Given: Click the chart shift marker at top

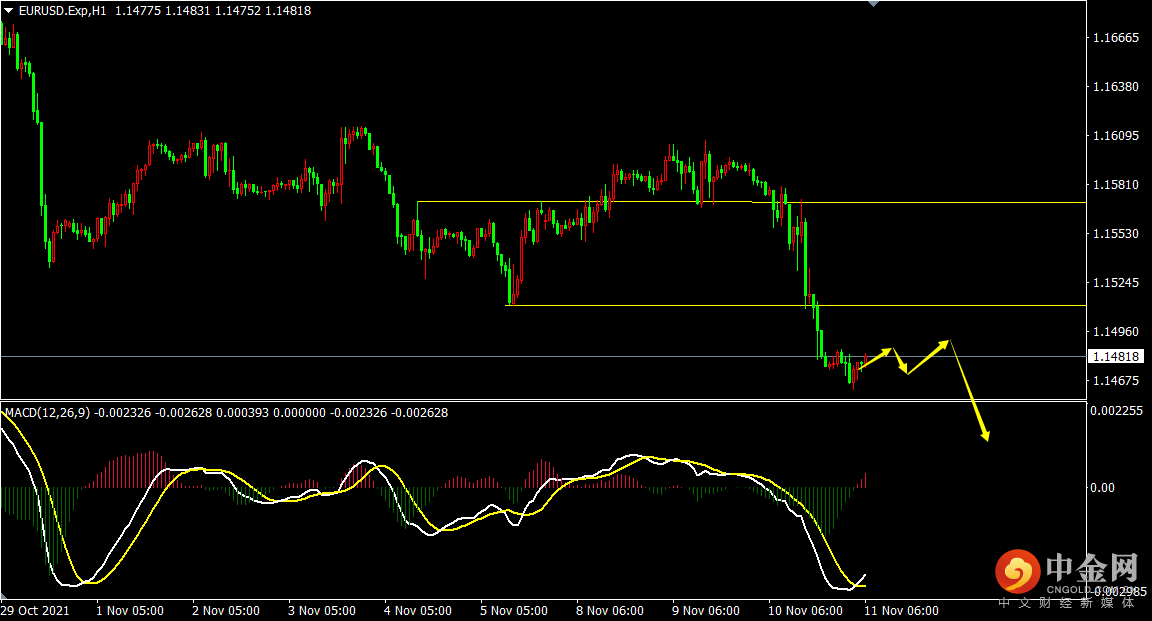Looking at the screenshot, I should pyautogui.click(x=874, y=4).
